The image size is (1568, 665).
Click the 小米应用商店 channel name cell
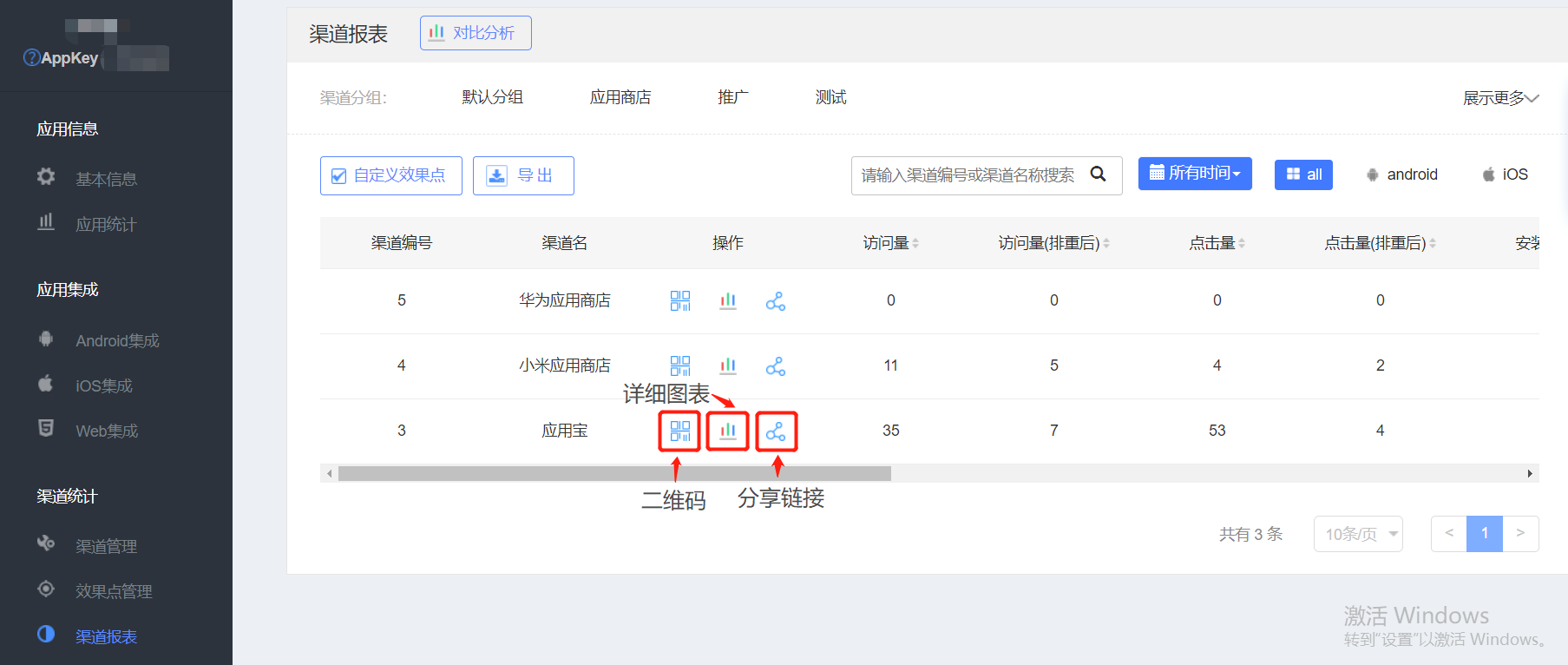[565, 365]
